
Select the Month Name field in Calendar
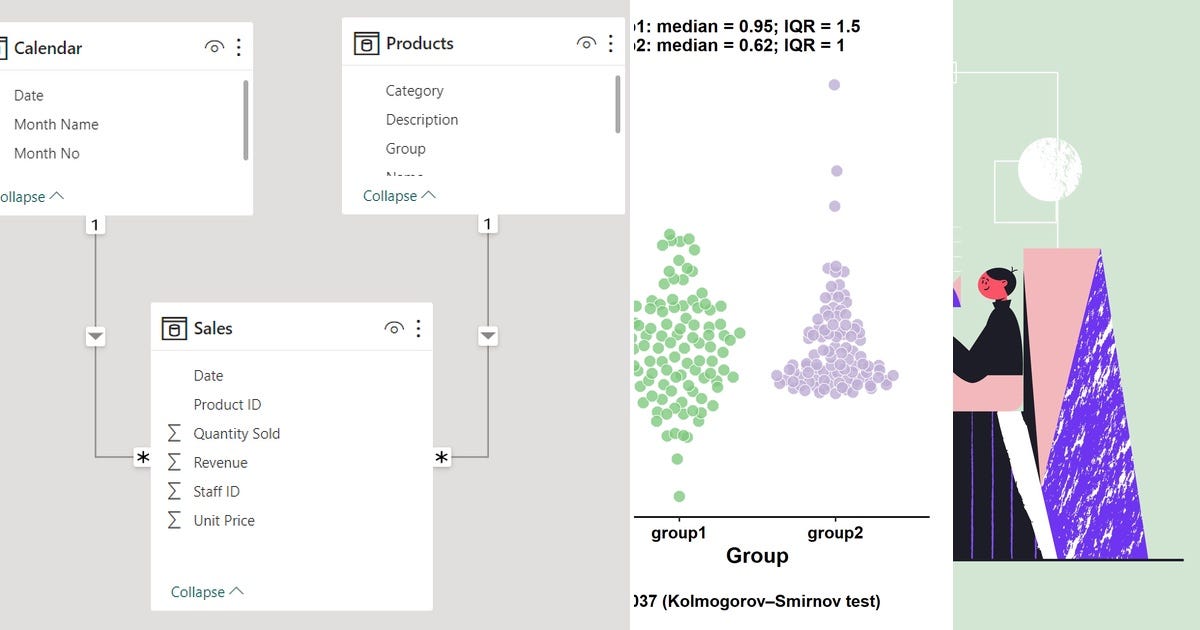coord(57,124)
